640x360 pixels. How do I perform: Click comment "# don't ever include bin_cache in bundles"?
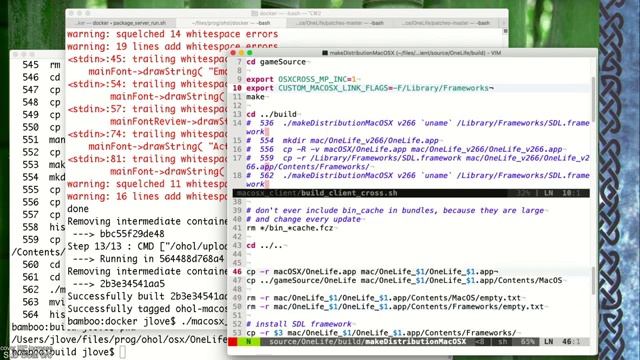[x=395, y=211]
